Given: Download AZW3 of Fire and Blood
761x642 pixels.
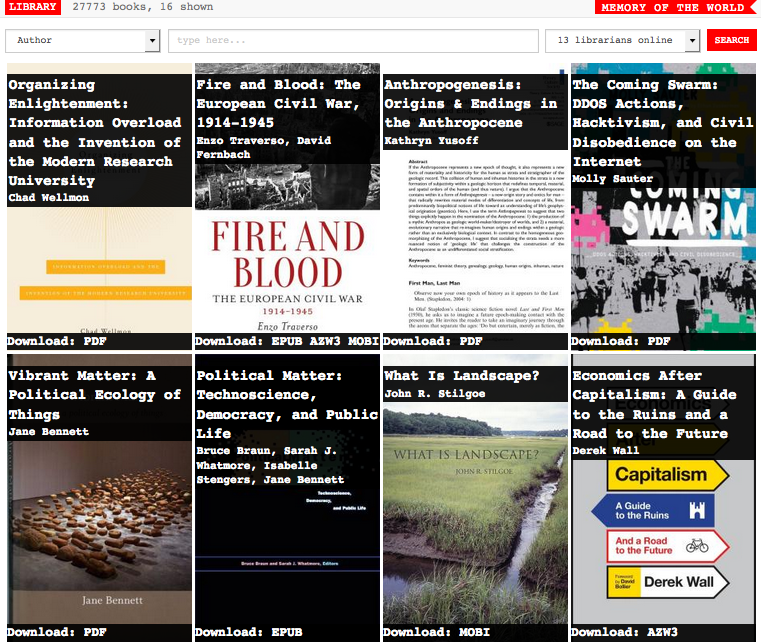Looking at the screenshot, I should click(x=322, y=341).
